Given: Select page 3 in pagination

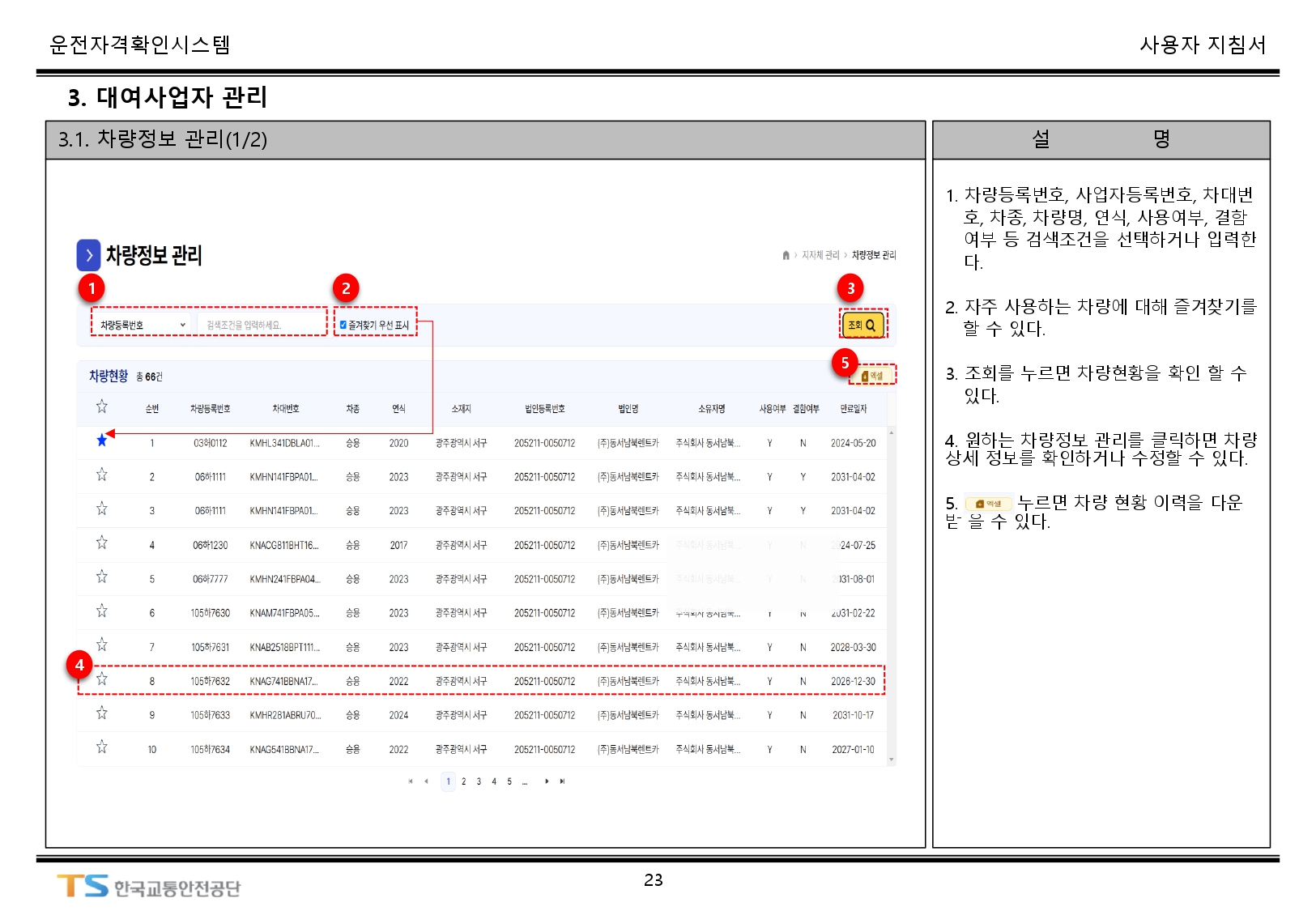Looking at the screenshot, I should coord(479,781).
